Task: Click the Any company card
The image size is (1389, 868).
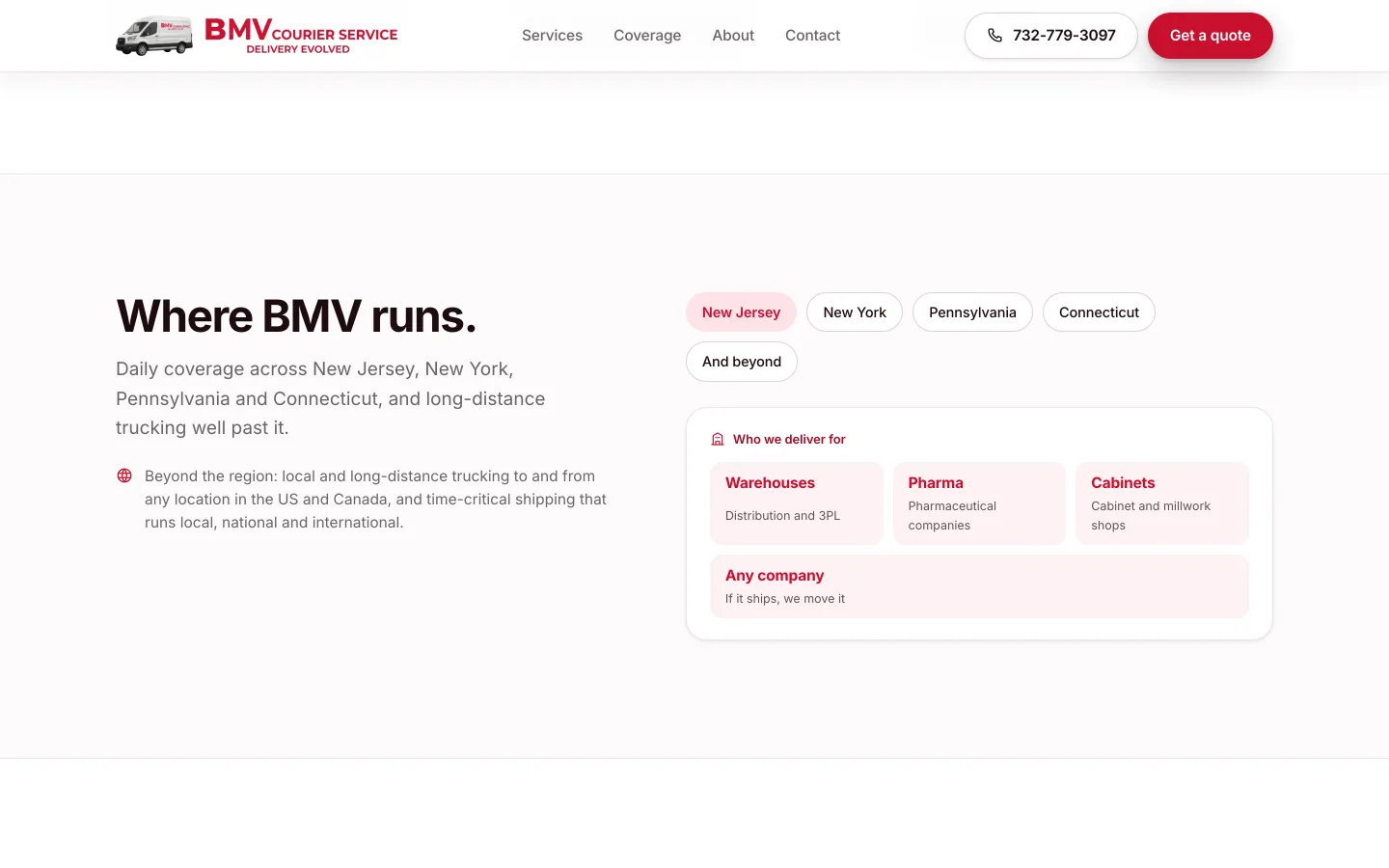Action: (x=980, y=586)
